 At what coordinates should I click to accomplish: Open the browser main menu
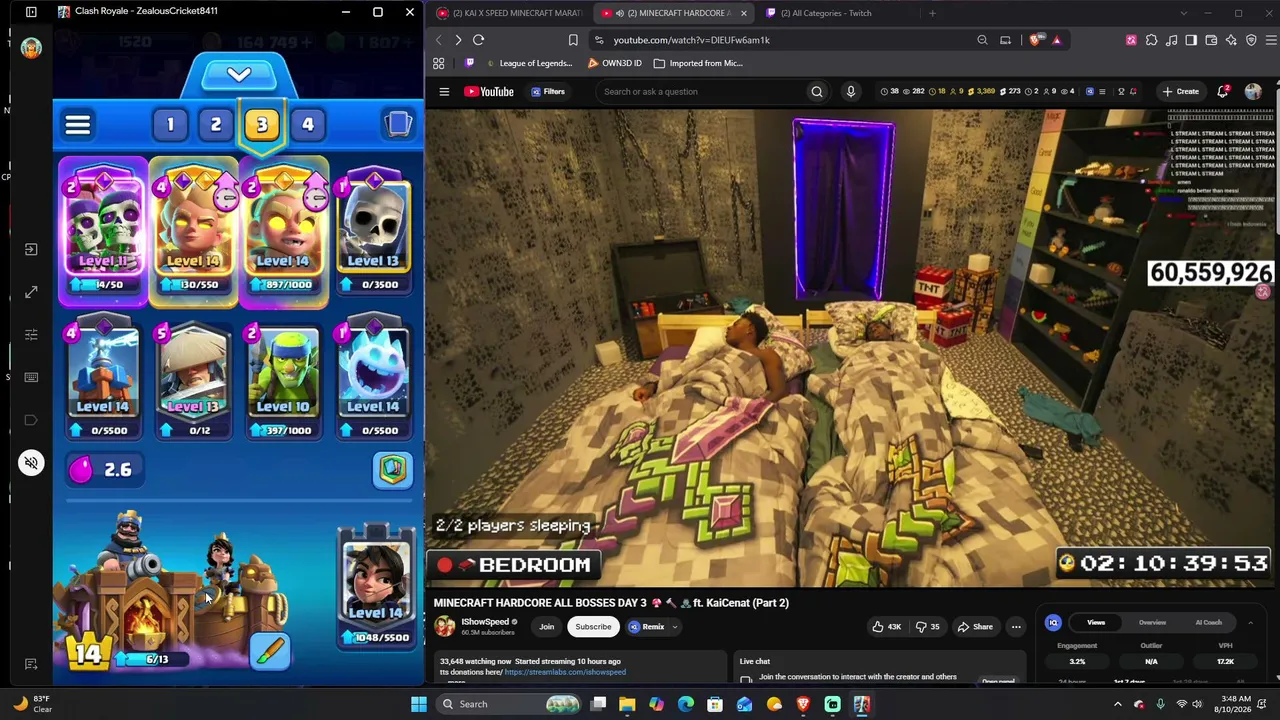(1271, 40)
